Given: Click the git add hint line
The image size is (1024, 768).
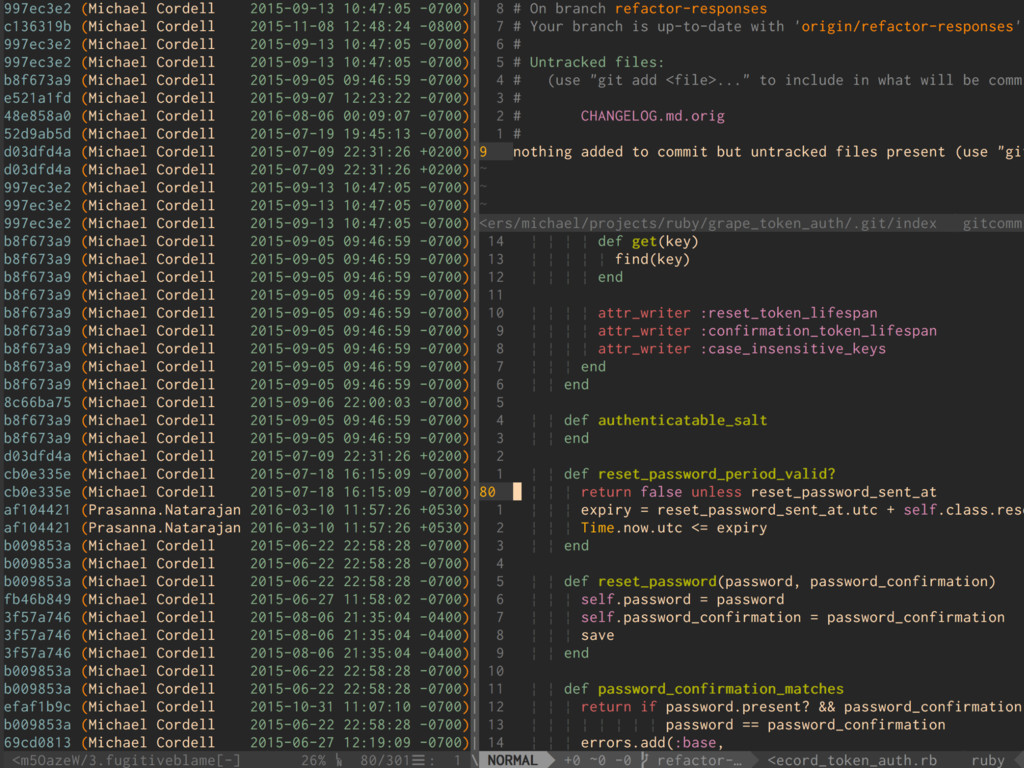Looking at the screenshot, I should click(x=768, y=80).
